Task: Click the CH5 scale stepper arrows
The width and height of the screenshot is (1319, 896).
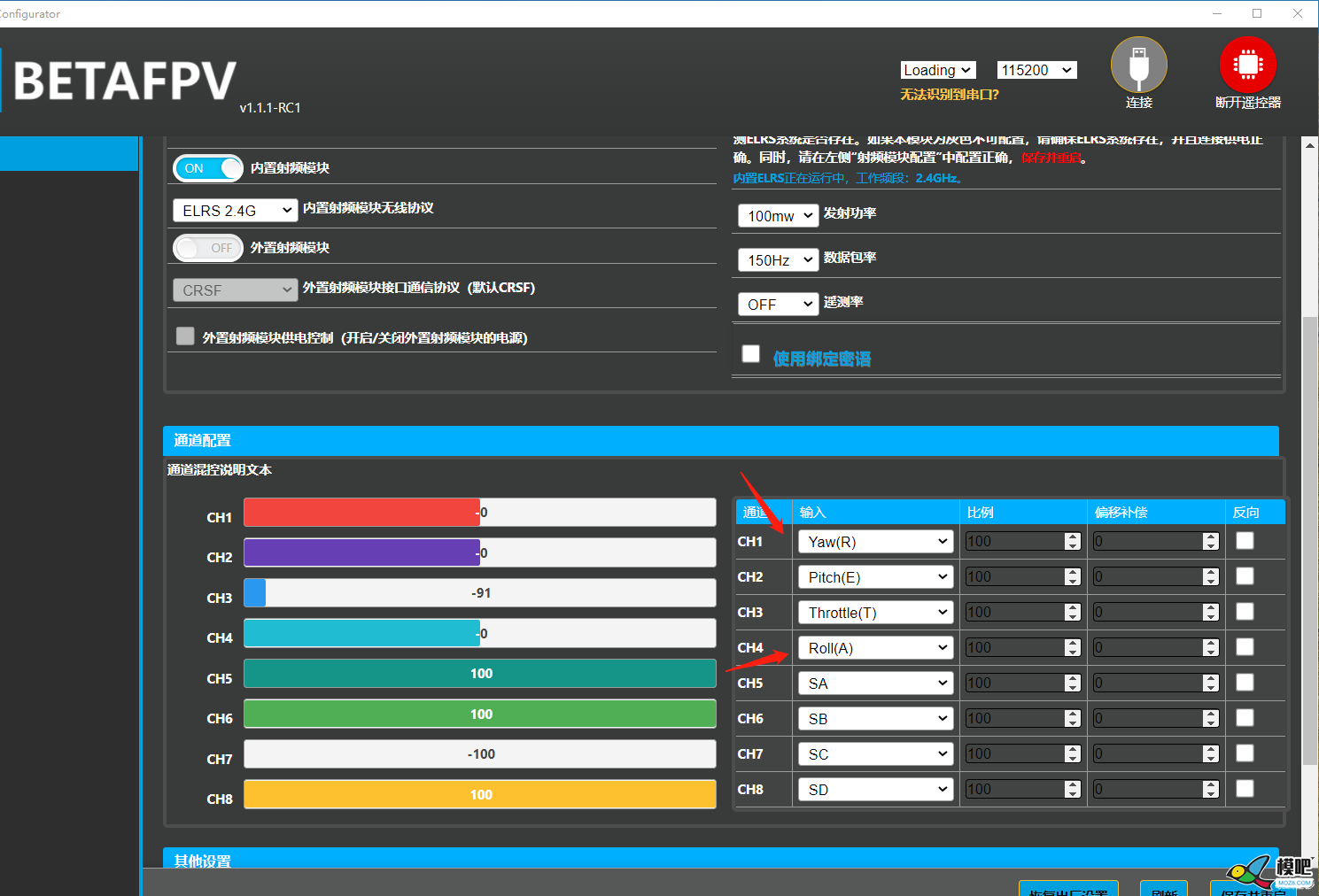Action: tap(1073, 683)
